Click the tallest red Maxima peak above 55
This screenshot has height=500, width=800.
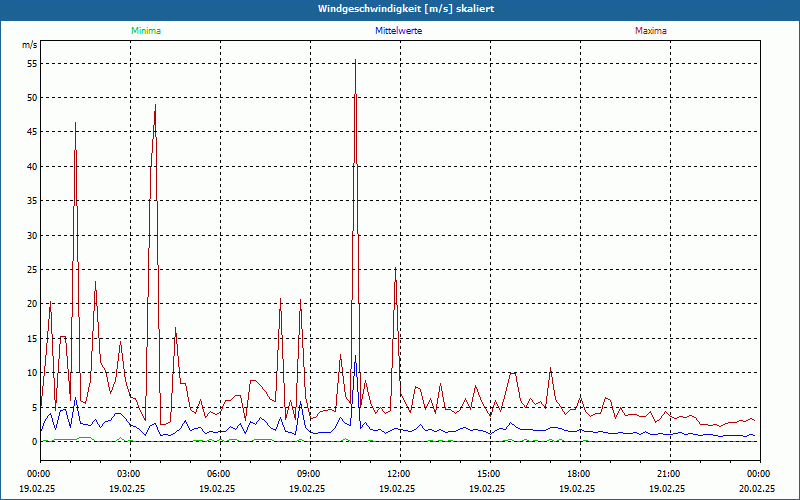pos(355,60)
